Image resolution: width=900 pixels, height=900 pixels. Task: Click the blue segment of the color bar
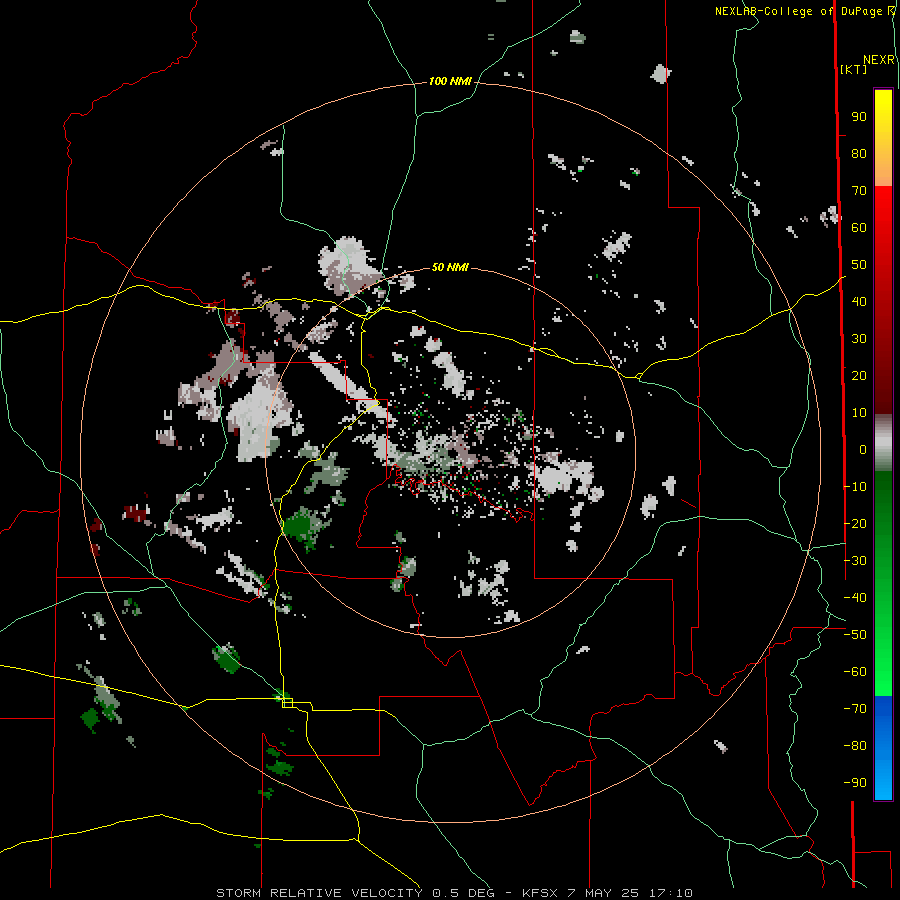click(883, 747)
